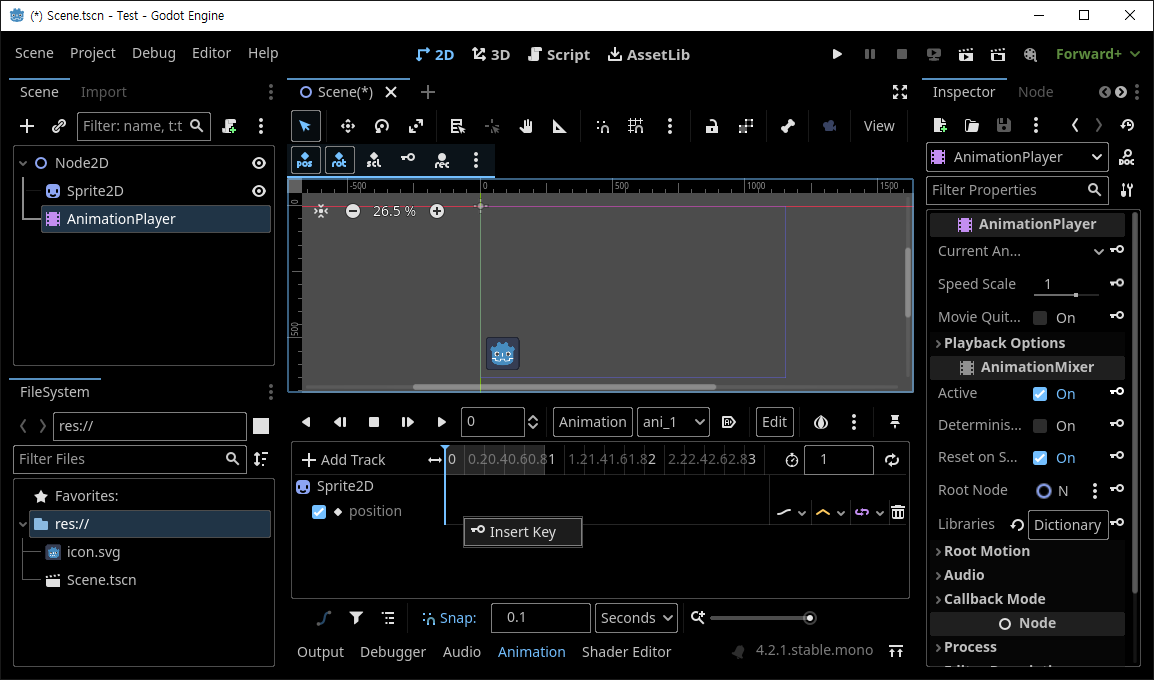Lock the selected node
The height and width of the screenshot is (680, 1154).
(x=712, y=127)
